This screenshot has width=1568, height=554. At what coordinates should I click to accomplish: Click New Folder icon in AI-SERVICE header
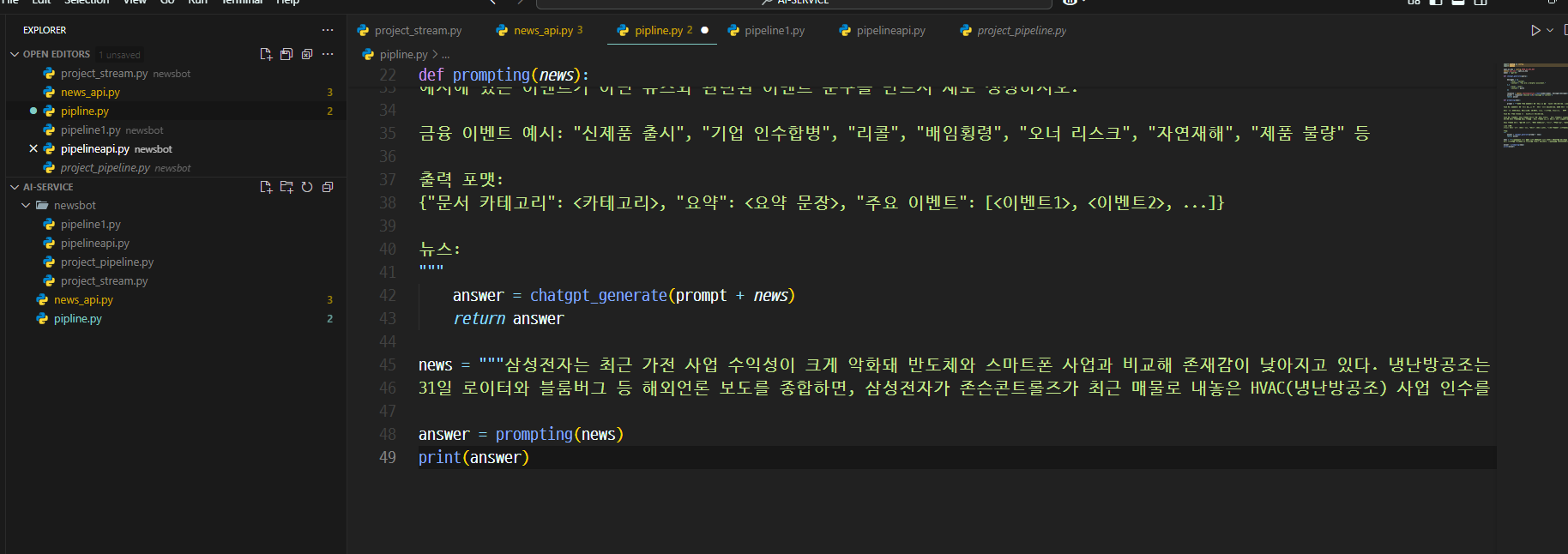click(x=286, y=187)
